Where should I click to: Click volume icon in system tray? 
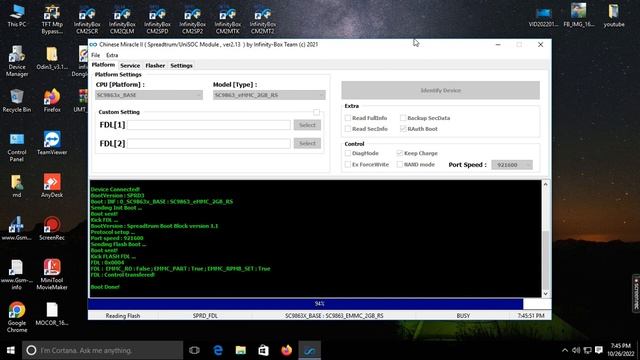pyautogui.click(x=576, y=350)
